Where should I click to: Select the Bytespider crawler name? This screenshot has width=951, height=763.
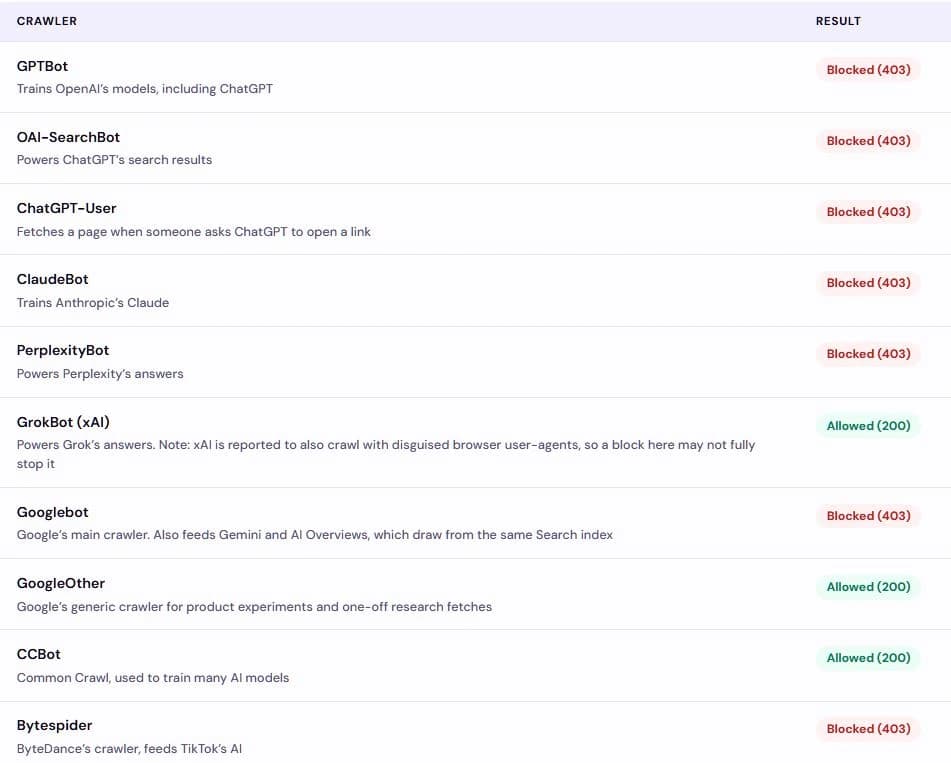click(55, 725)
